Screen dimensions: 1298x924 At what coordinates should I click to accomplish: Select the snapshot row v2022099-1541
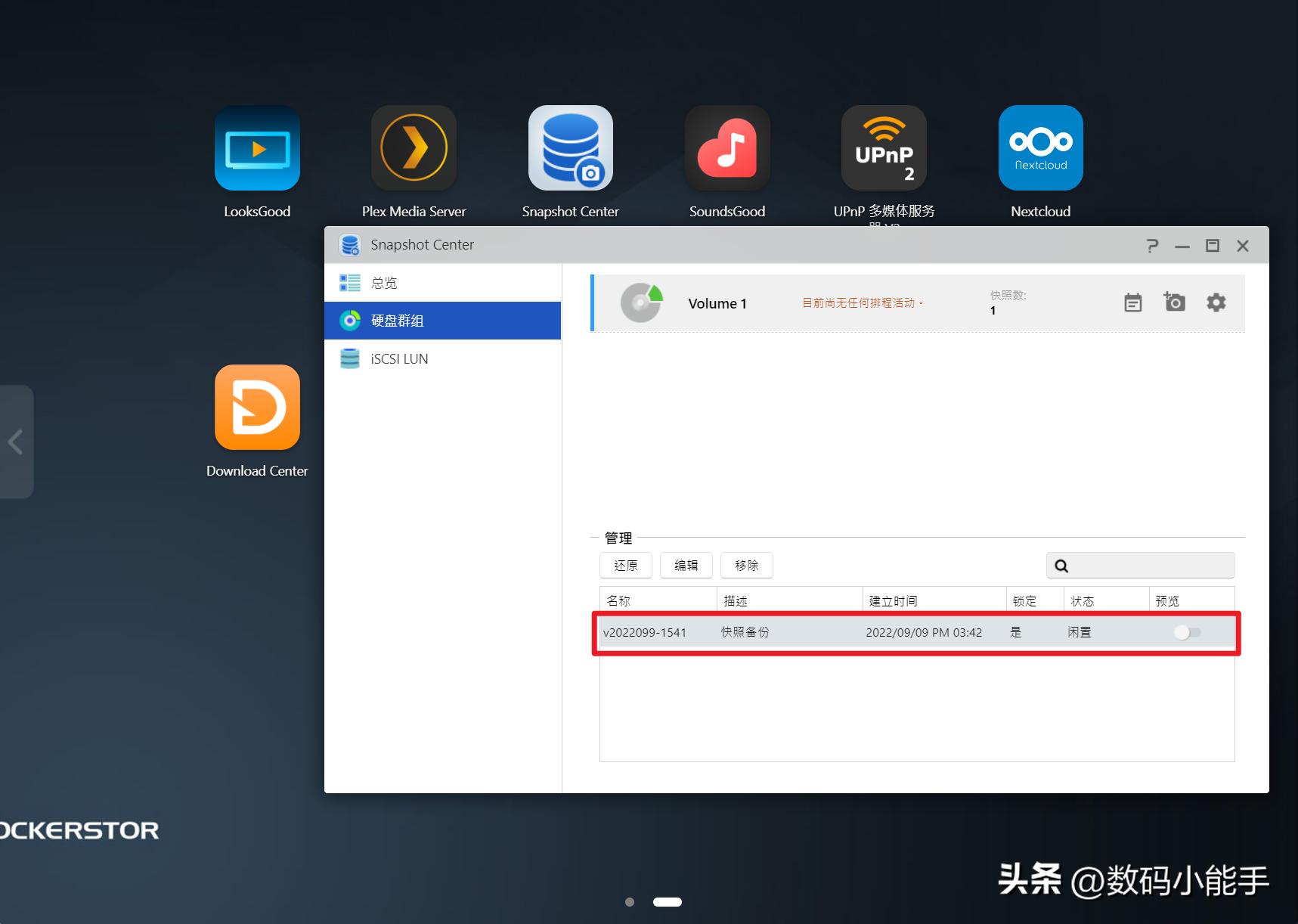[x=832, y=632]
